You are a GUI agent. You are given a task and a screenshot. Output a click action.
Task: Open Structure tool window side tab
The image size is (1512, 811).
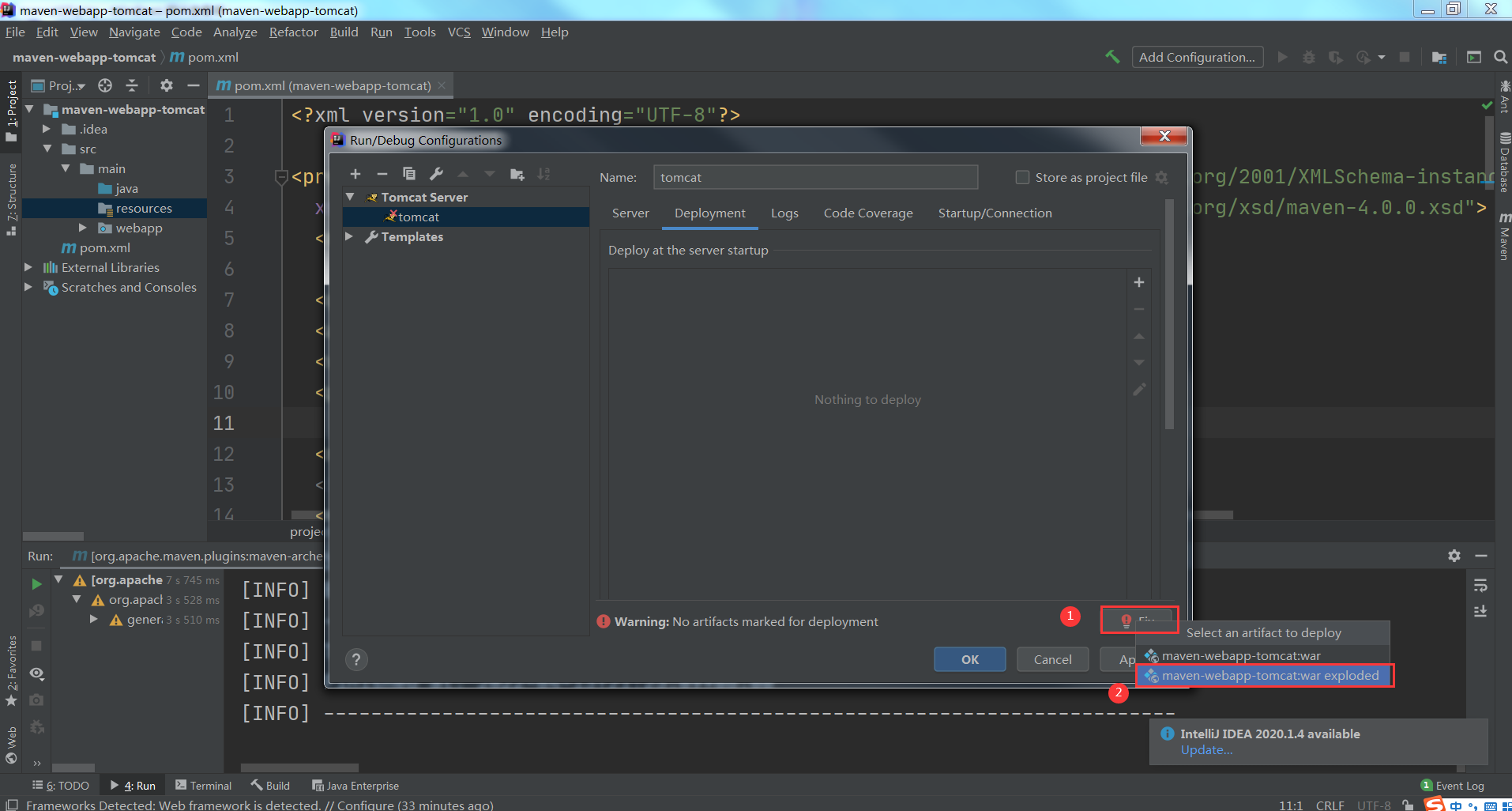[11, 198]
